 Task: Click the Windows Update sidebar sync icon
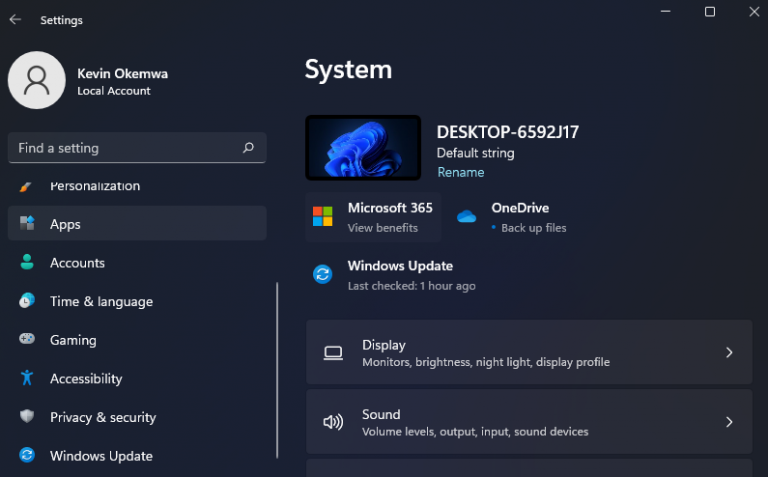pos(27,455)
